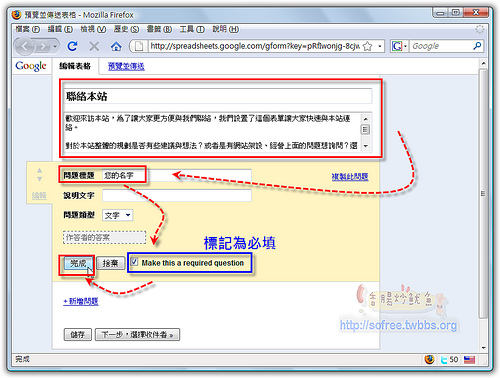Open the 編輯 (E) menu
This screenshot has width=500, height=378.
[x=60, y=29]
